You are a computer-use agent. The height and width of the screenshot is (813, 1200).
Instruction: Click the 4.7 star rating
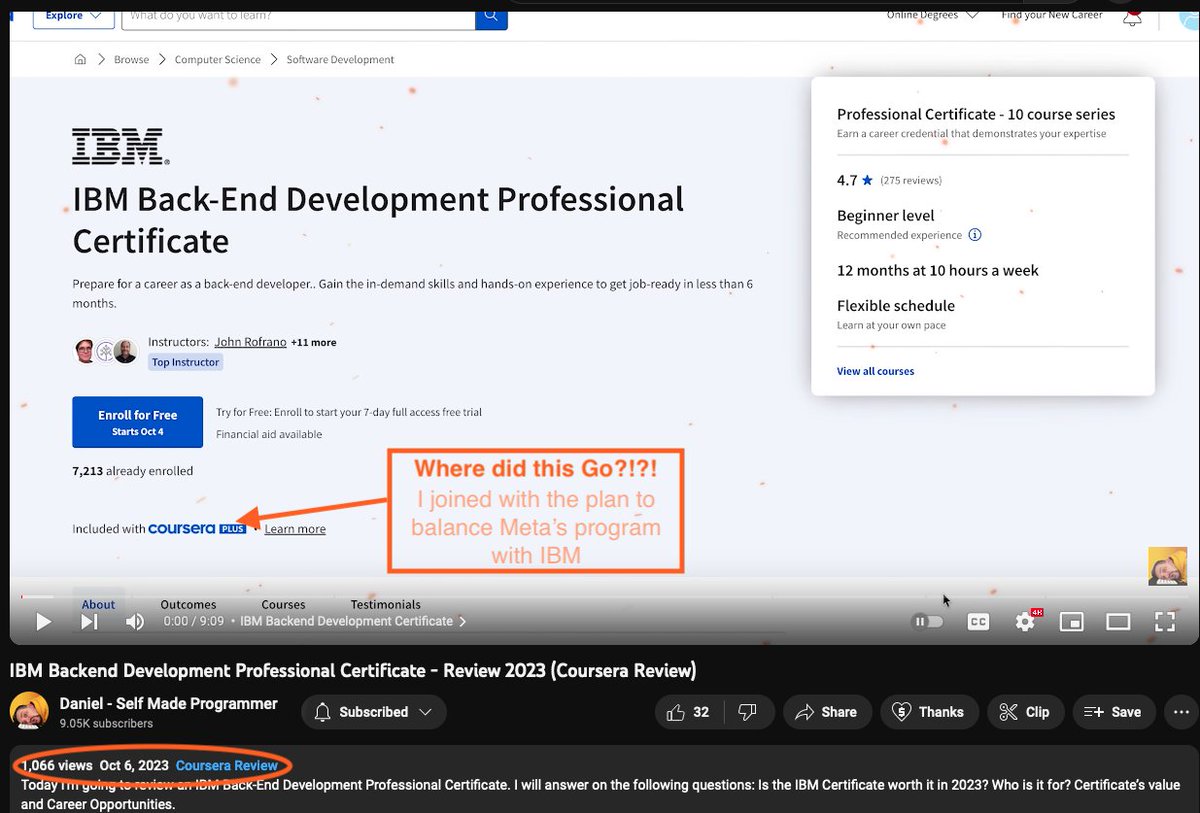tap(854, 181)
